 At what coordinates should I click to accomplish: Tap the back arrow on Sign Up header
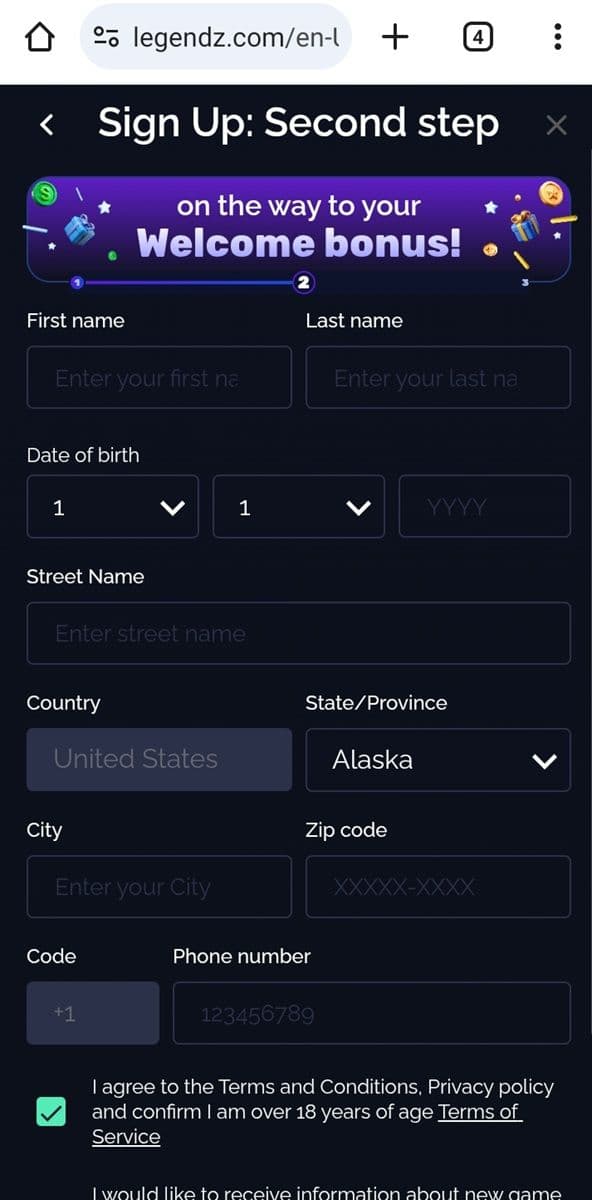pos(46,124)
